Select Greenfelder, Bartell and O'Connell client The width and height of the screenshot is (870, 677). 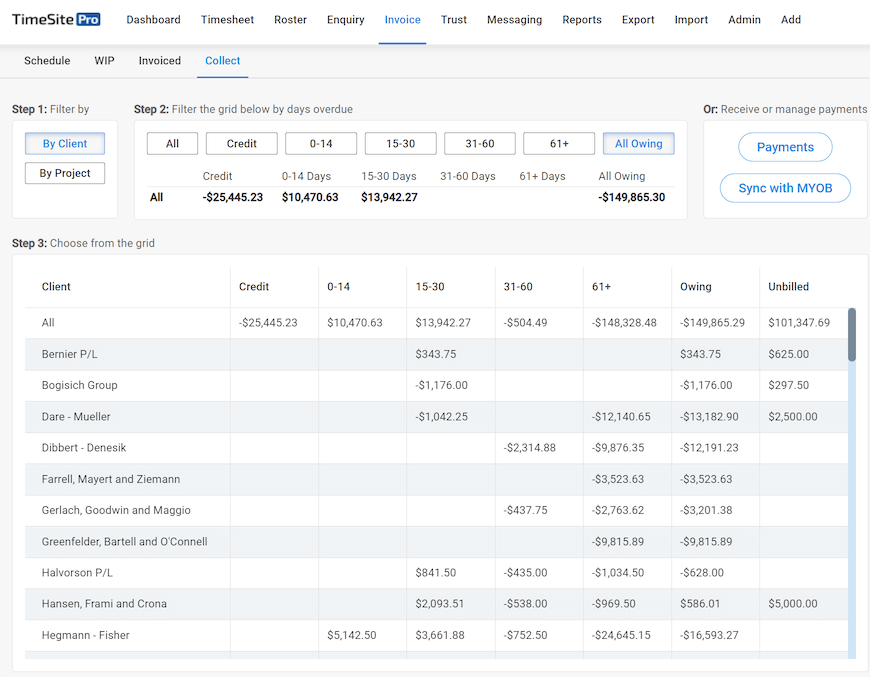coord(436,542)
